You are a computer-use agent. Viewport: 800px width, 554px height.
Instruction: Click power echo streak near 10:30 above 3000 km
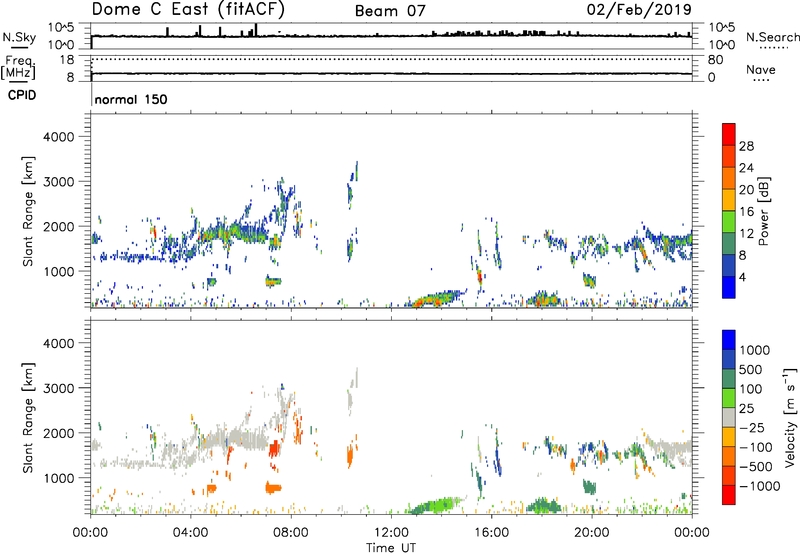(355, 171)
